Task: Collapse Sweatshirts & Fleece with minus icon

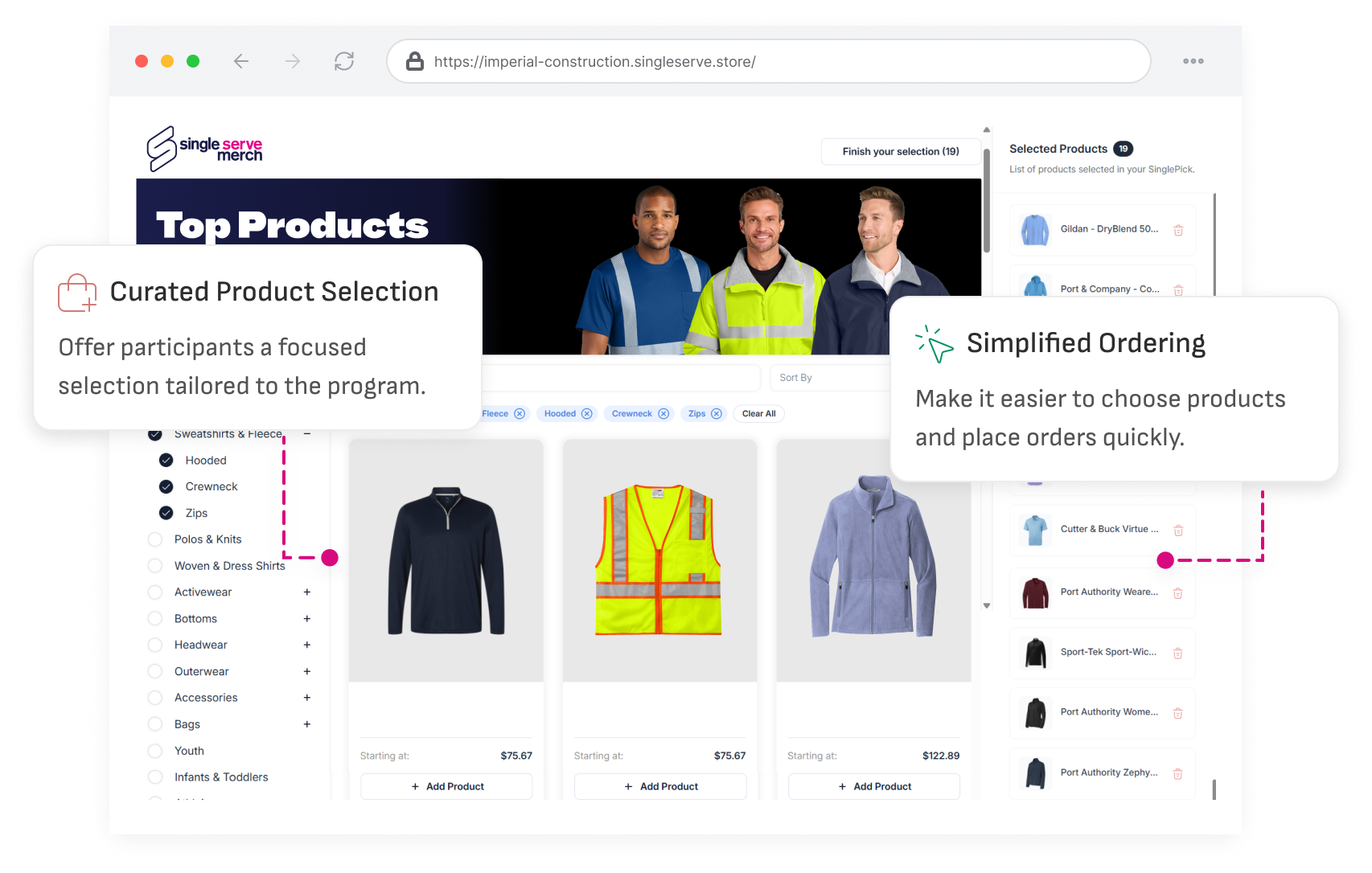Action: point(307,434)
